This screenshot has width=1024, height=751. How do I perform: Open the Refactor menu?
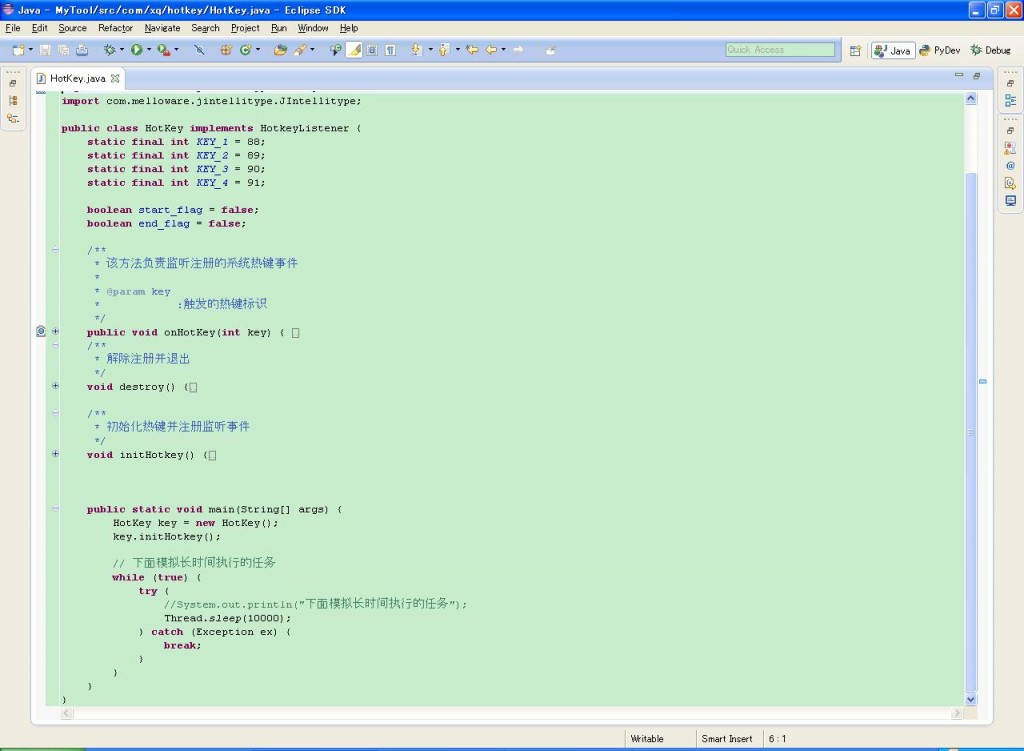pyautogui.click(x=115, y=28)
